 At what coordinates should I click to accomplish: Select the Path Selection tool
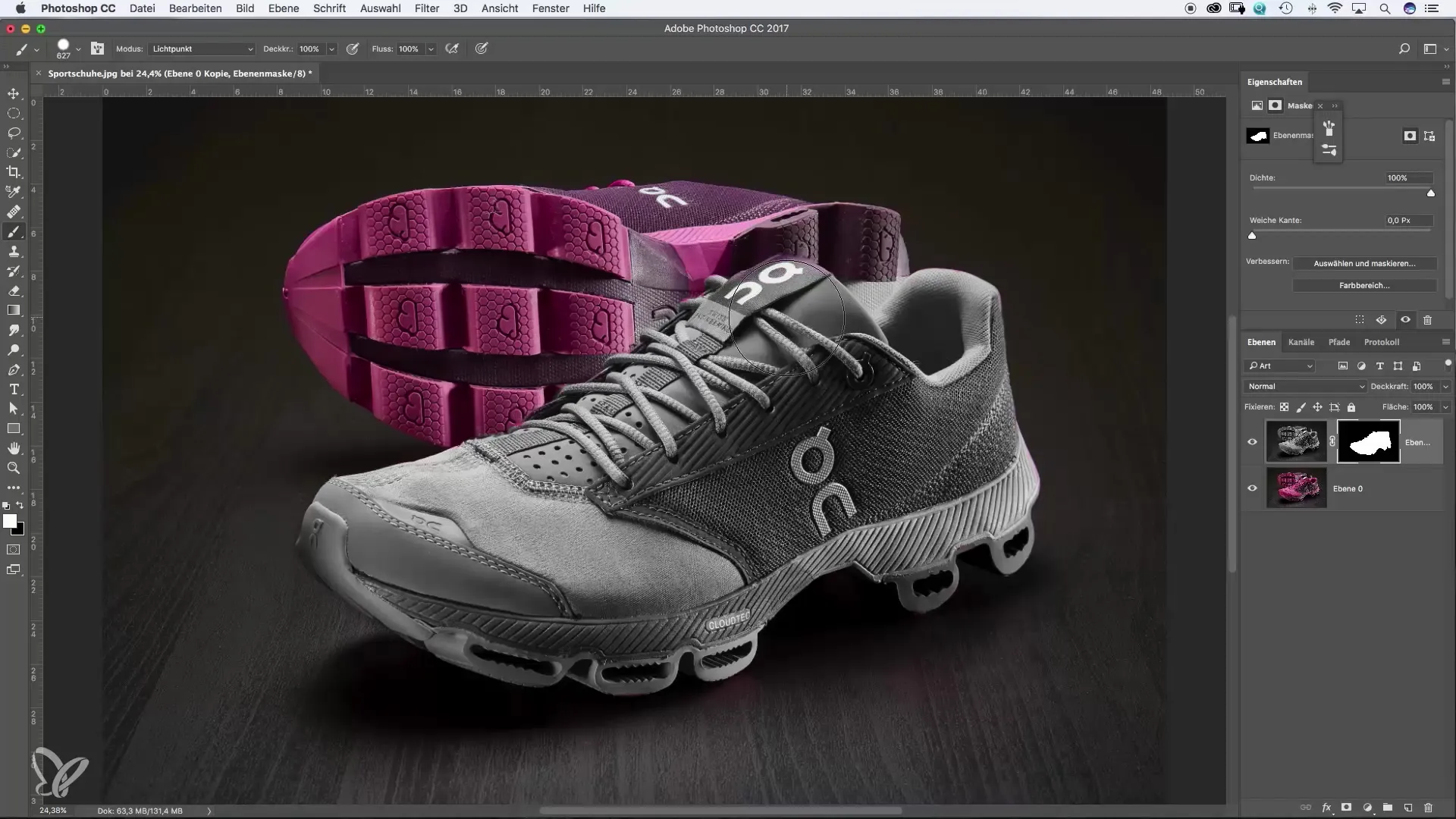click(14, 409)
